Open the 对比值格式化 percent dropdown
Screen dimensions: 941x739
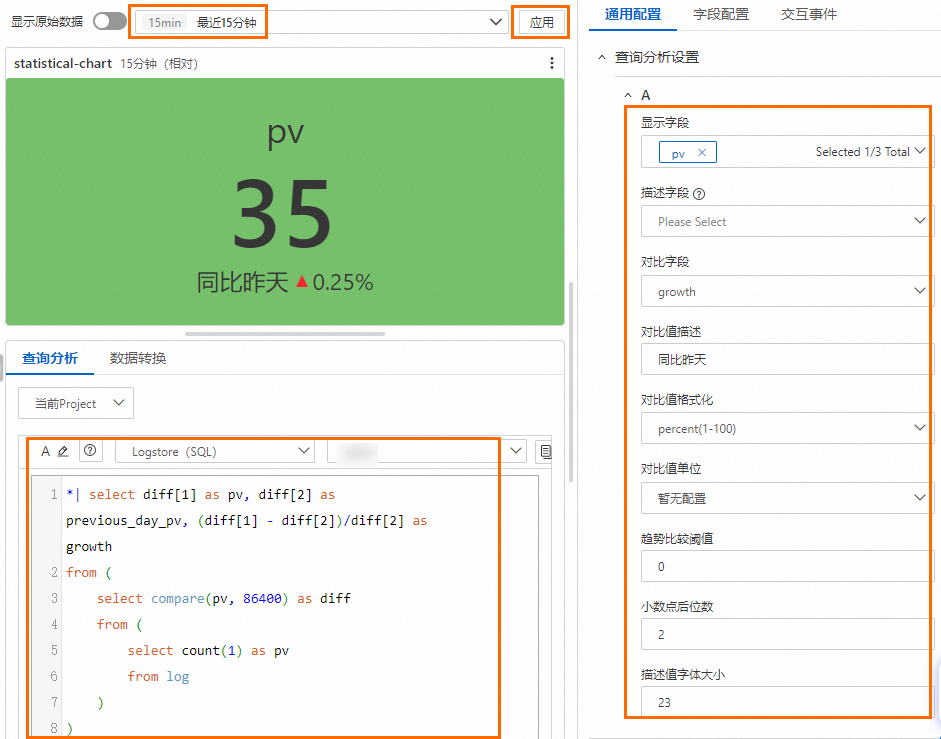click(787, 428)
